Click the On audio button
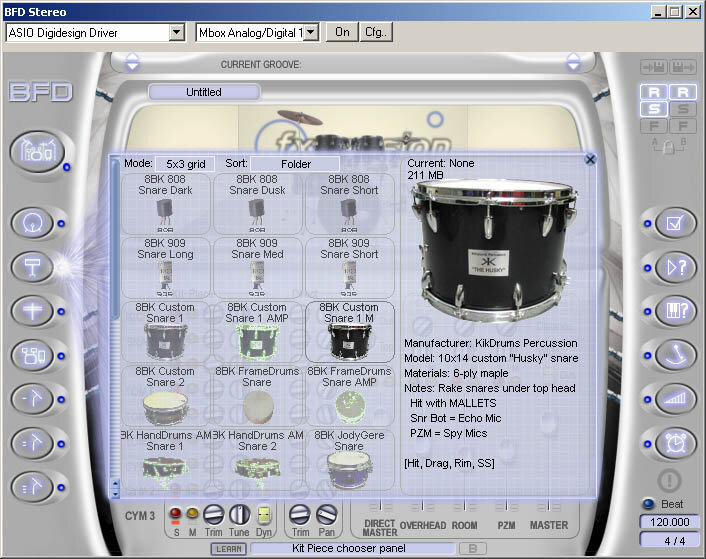 click(342, 32)
